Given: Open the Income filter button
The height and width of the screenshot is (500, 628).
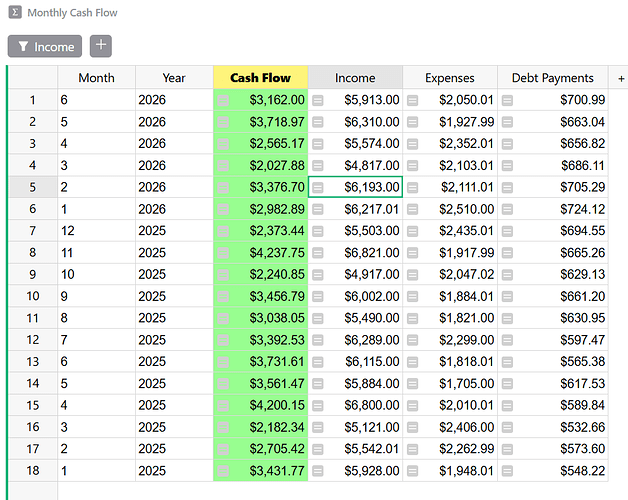Looking at the screenshot, I should (45, 46).
